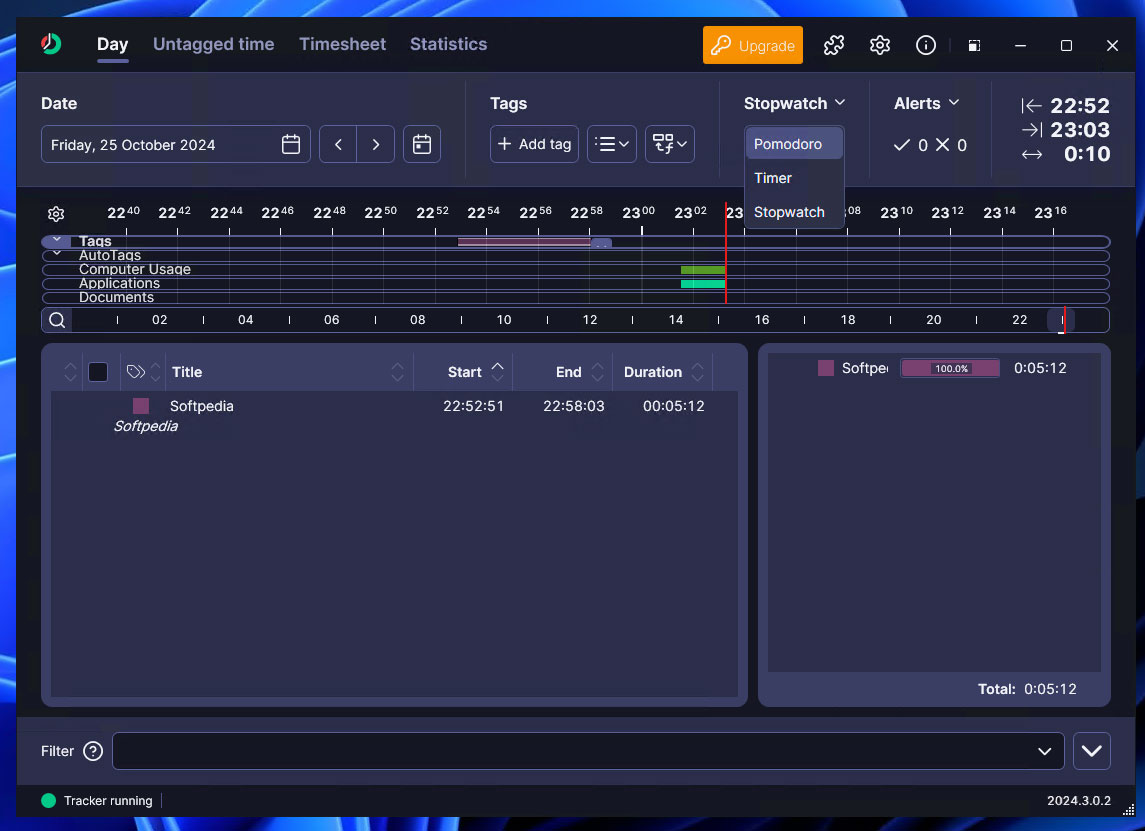Collapse the AutoTags timeline group

[x=57, y=254]
